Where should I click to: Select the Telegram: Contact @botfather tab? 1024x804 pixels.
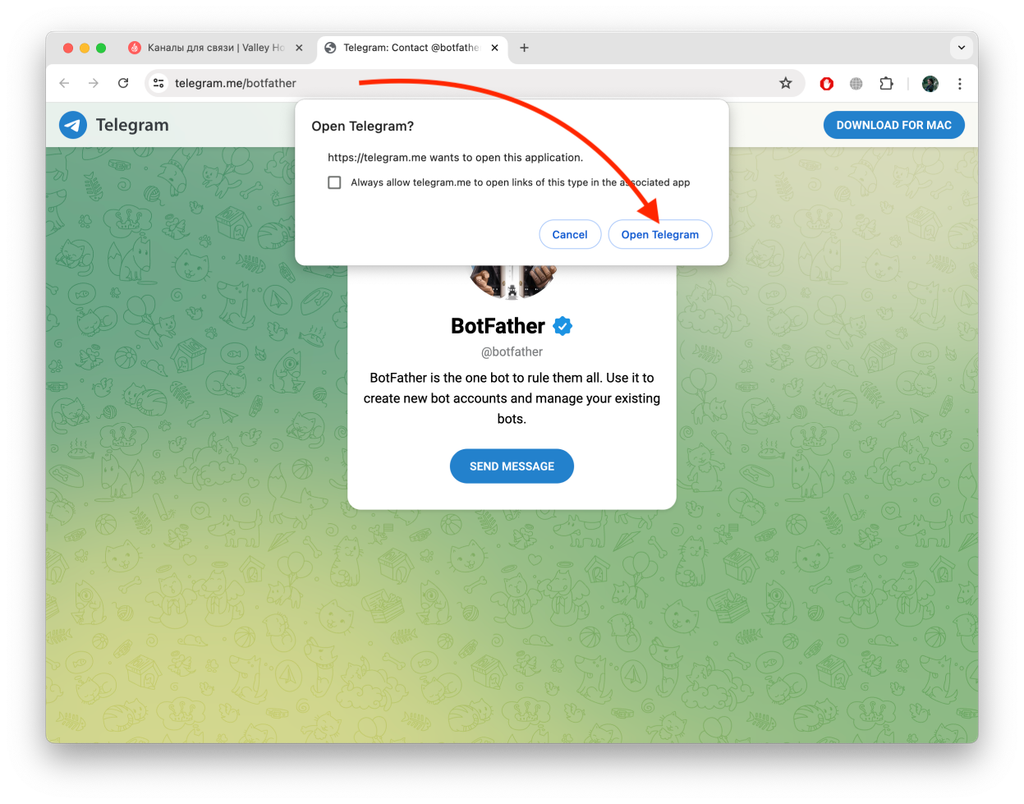(x=412, y=48)
